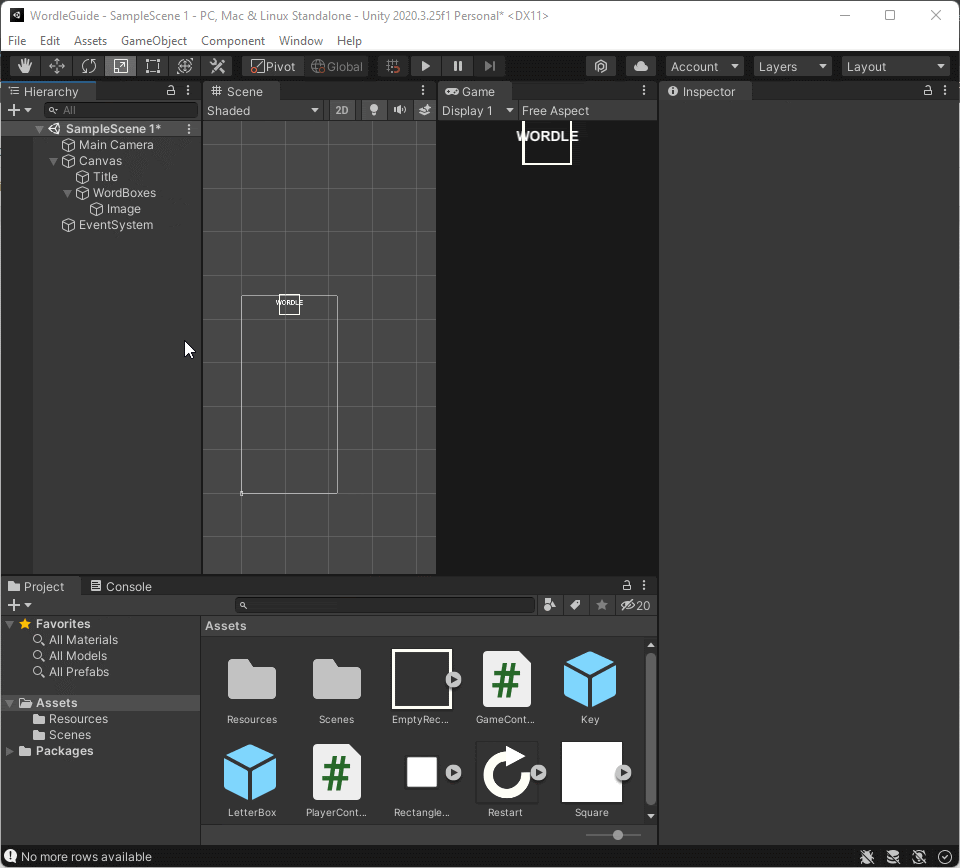
Task: Toggle scene lighting
Action: coord(373,110)
